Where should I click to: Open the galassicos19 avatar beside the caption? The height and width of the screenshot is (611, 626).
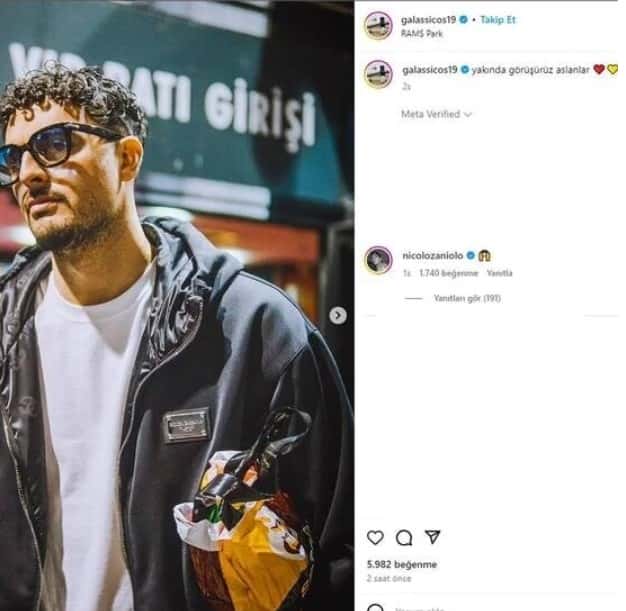point(378,74)
